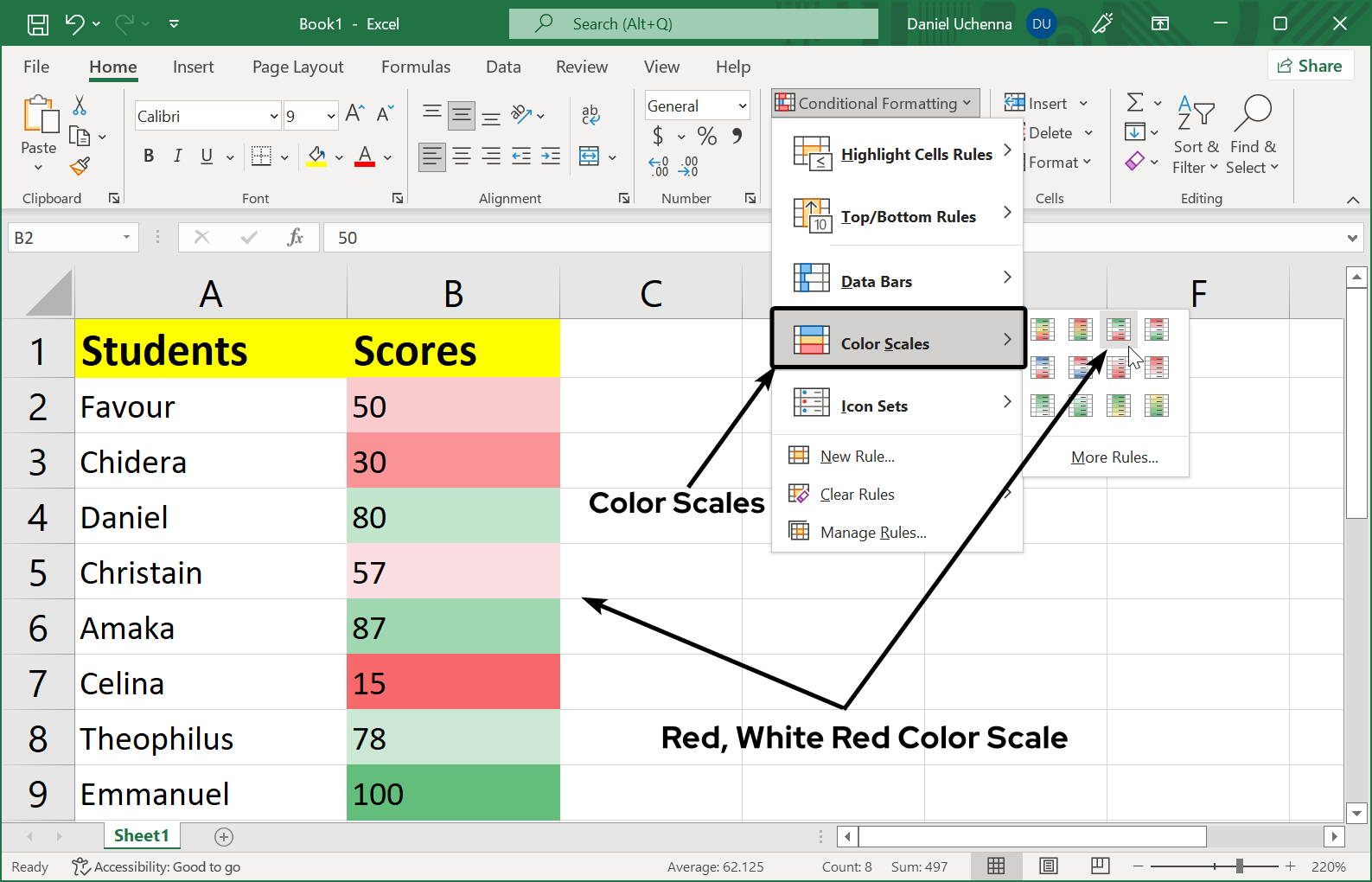Click the Decrease Indent icon
This screenshot has width=1372, height=882.
(521, 157)
